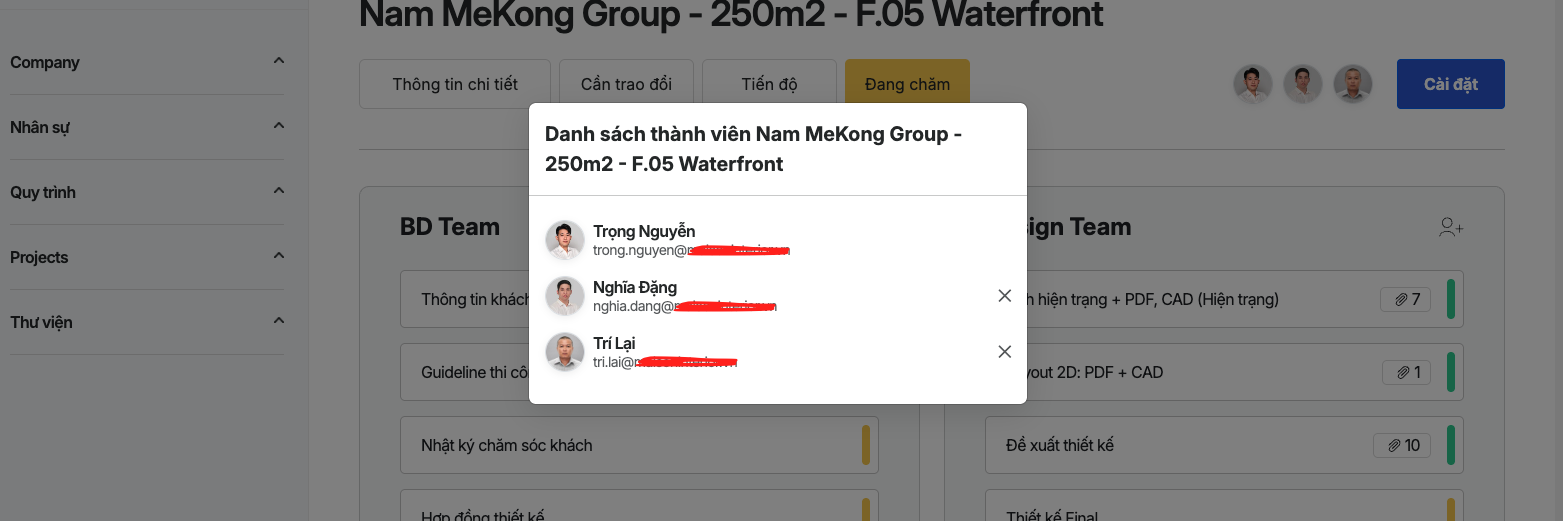Remove Nghĩa Đặng from member list
Screen dimensions: 1563x521
(1005, 296)
